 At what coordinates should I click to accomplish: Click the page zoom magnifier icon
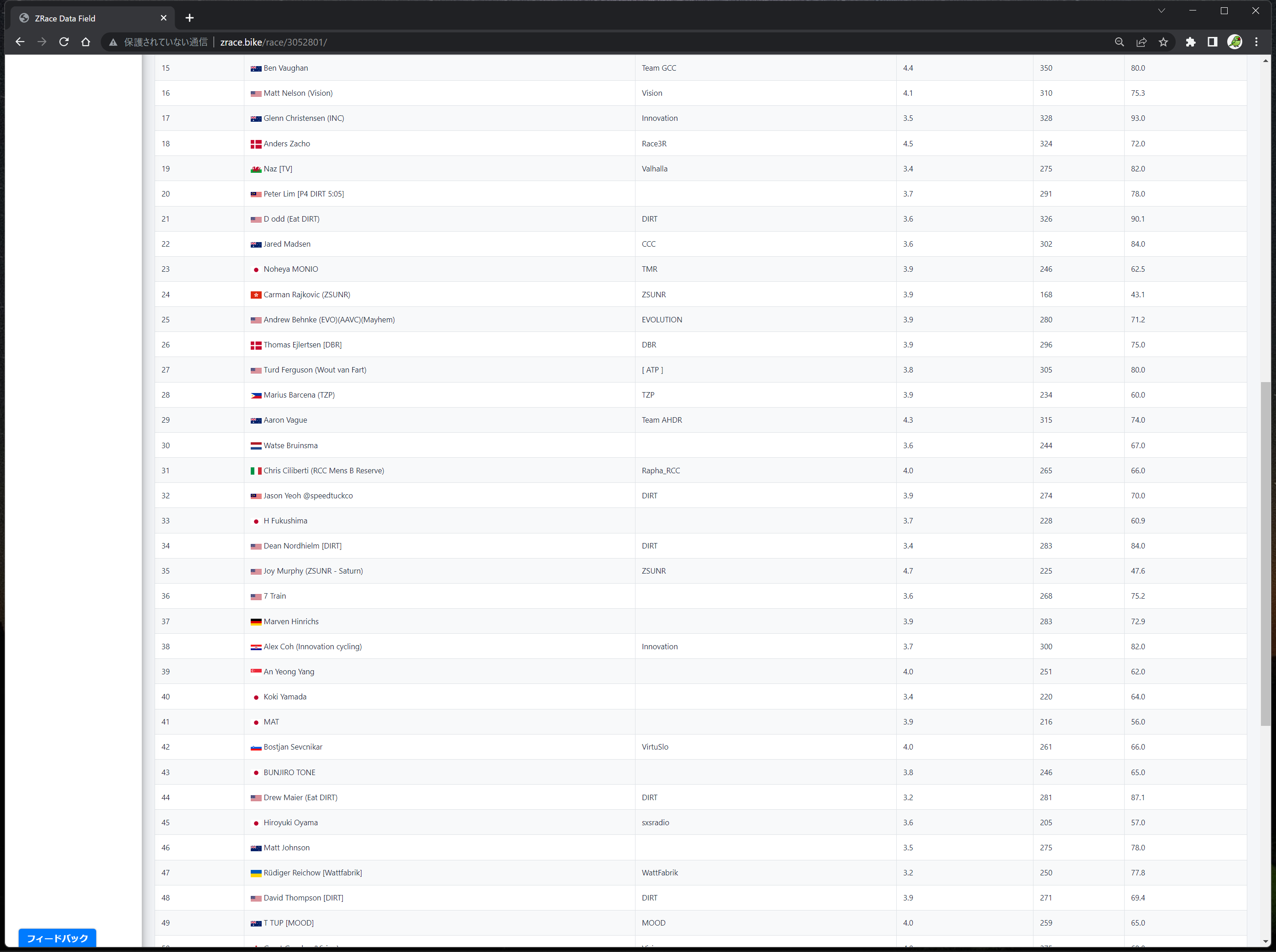[1119, 42]
